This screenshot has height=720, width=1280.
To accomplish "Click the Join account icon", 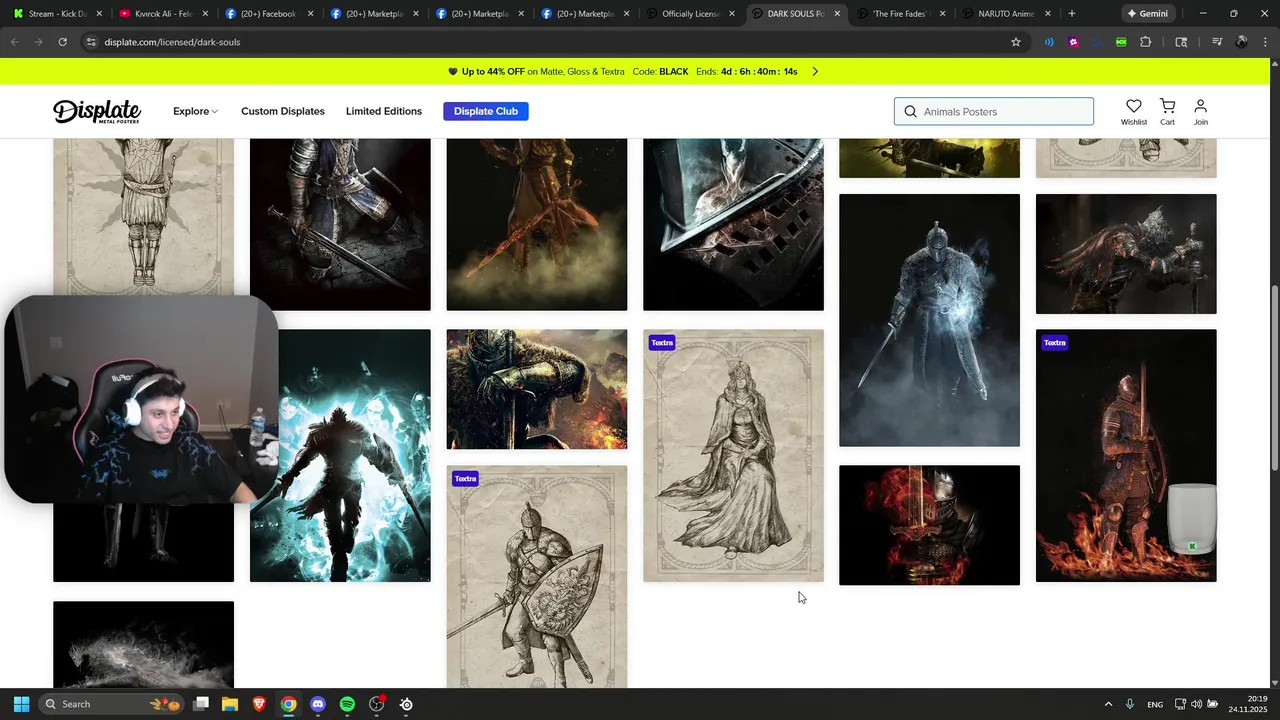I will coord(1200,106).
